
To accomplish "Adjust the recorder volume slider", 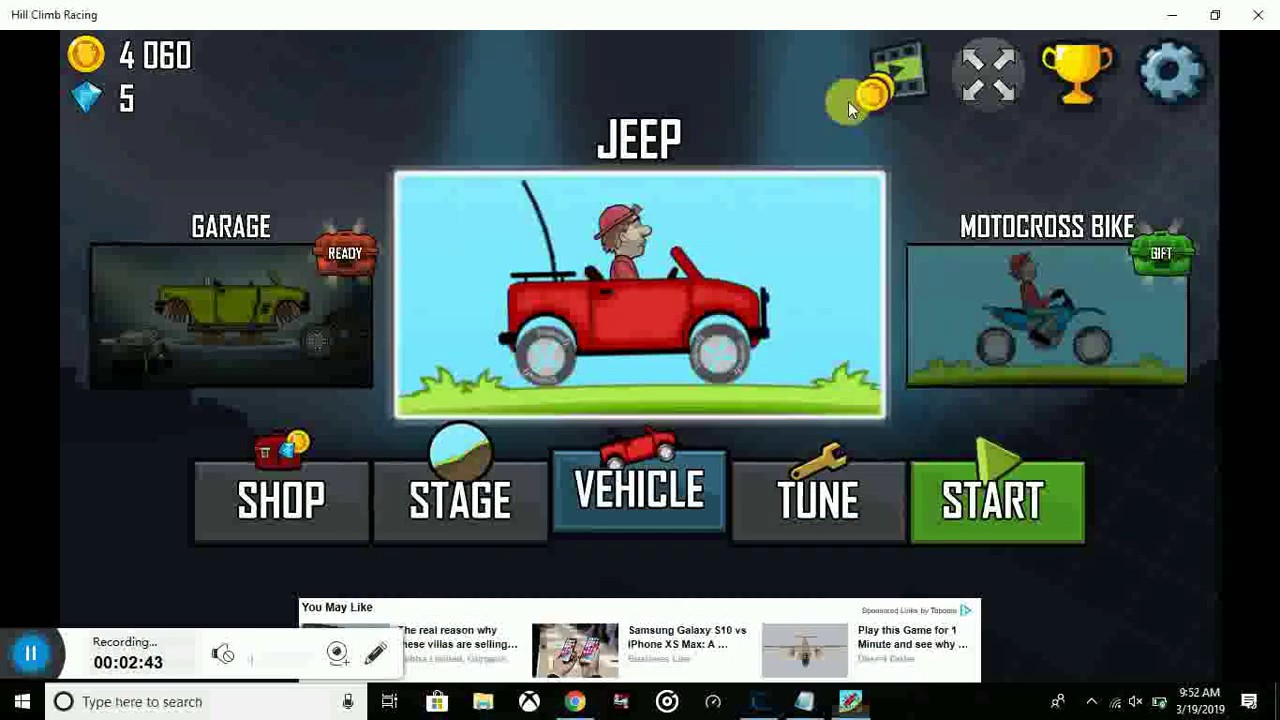I will 282,659.
